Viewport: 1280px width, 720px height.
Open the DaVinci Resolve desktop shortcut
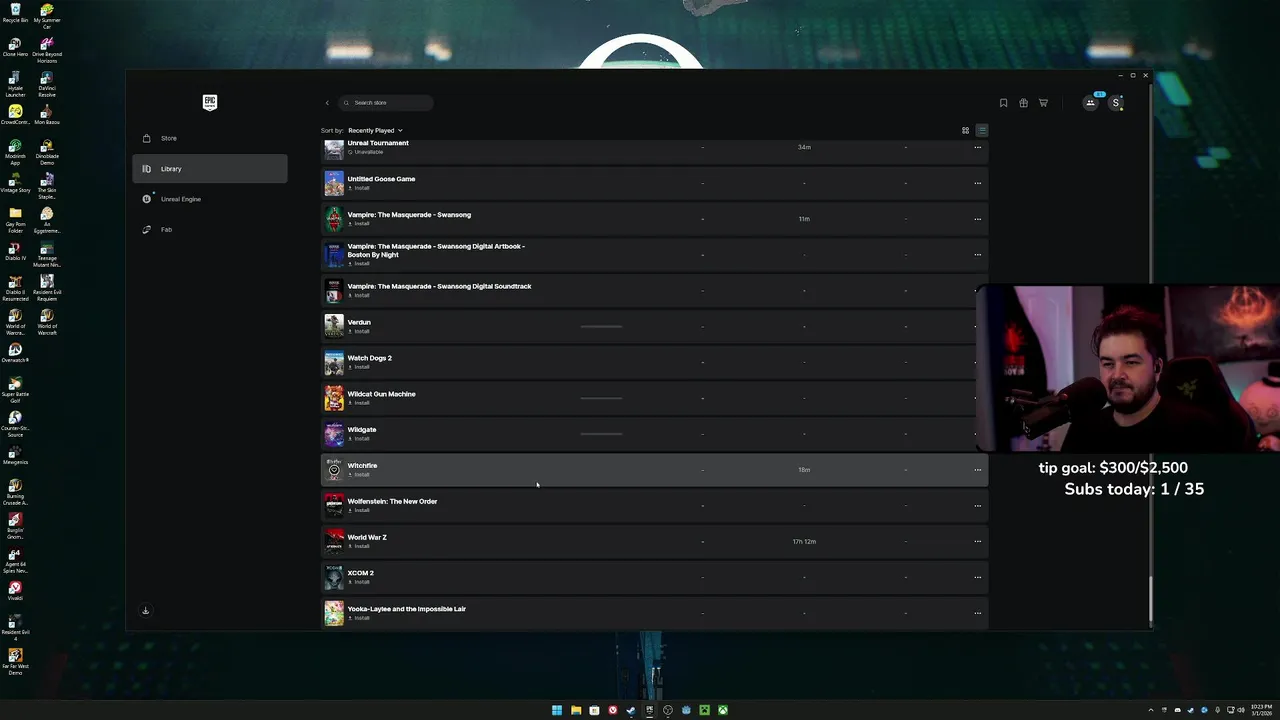coord(47,83)
